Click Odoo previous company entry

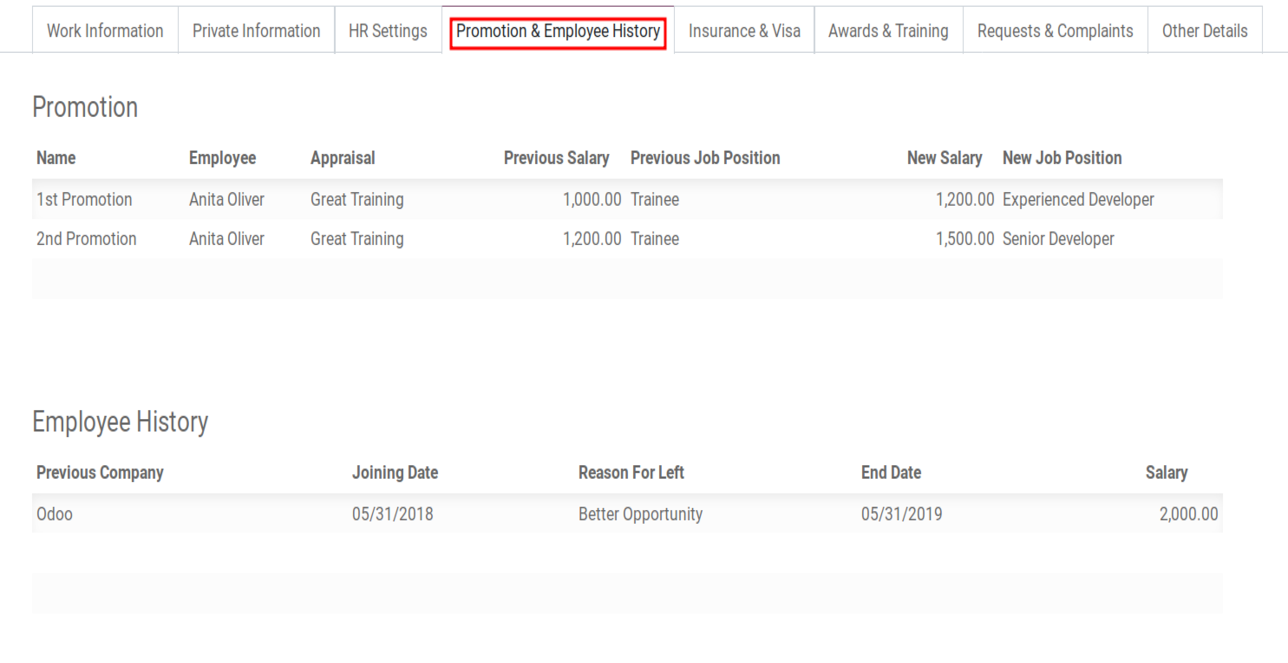(54, 514)
